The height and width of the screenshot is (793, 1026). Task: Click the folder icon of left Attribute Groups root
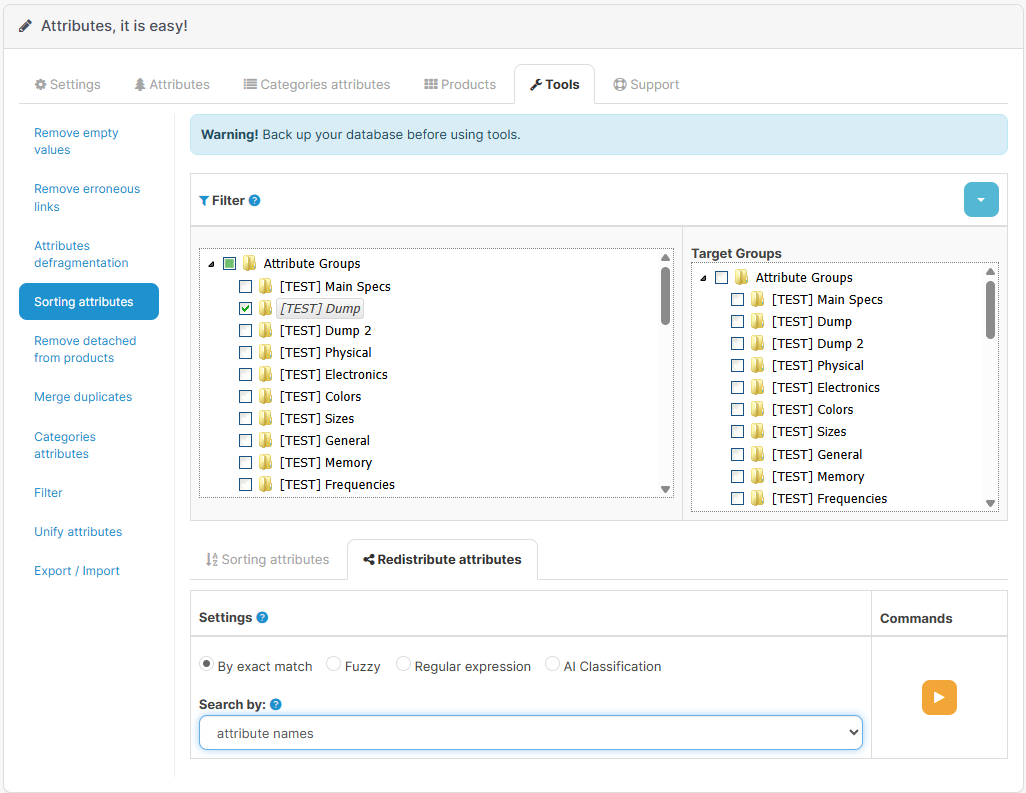click(x=249, y=264)
